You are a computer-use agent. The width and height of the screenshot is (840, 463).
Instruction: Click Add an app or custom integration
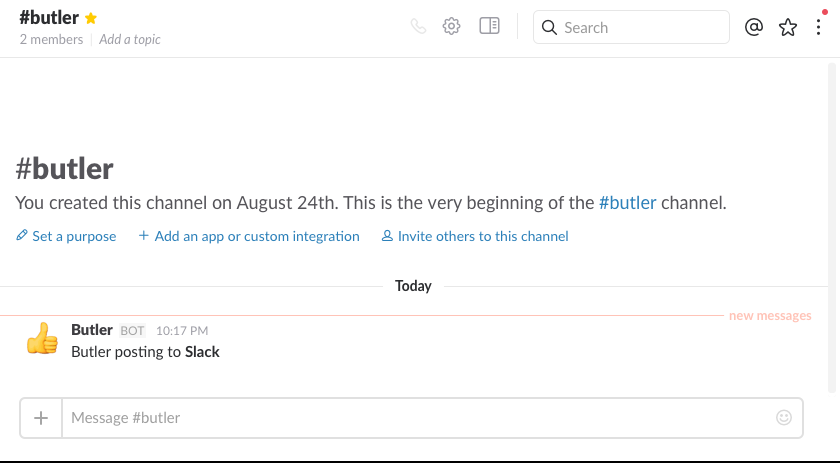click(x=249, y=236)
